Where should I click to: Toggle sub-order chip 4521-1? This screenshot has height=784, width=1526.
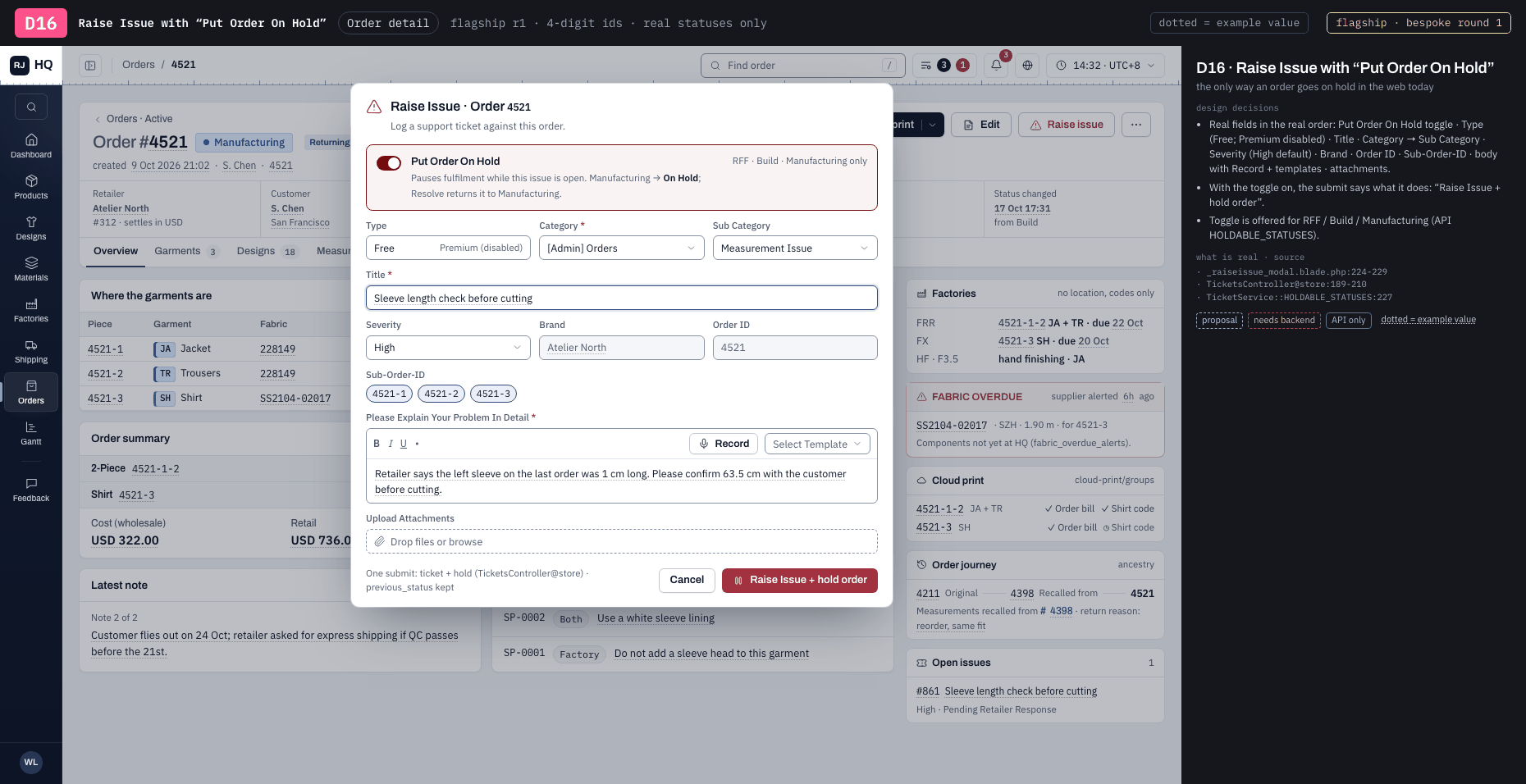[390, 394]
